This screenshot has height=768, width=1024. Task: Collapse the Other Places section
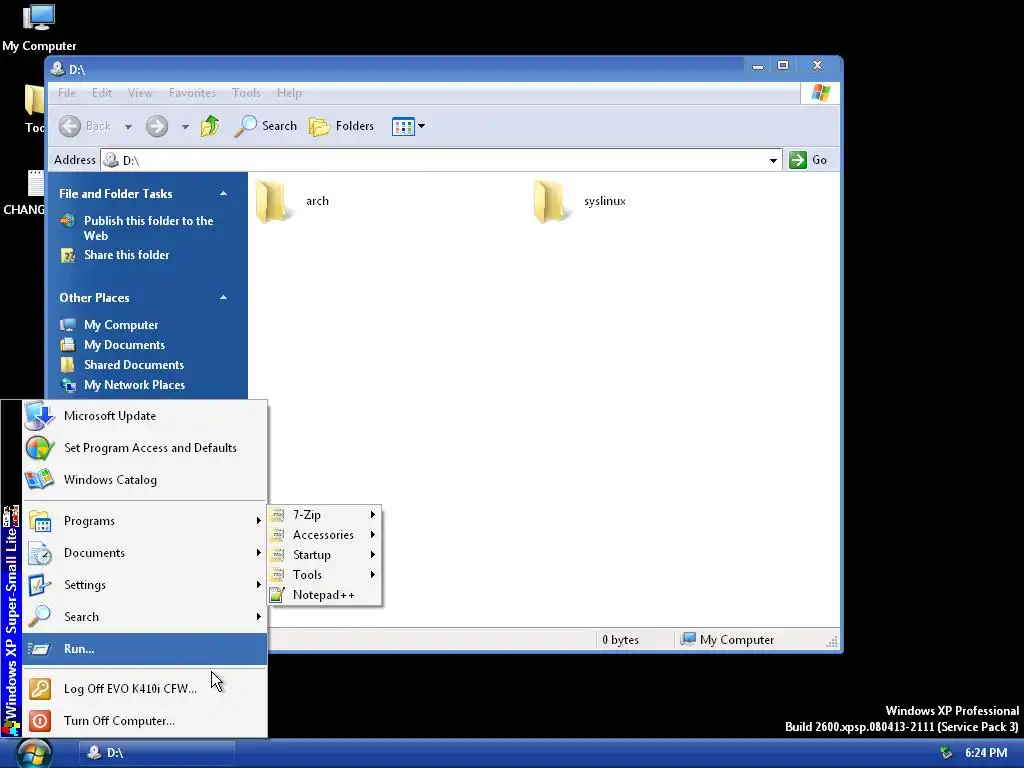tap(223, 297)
